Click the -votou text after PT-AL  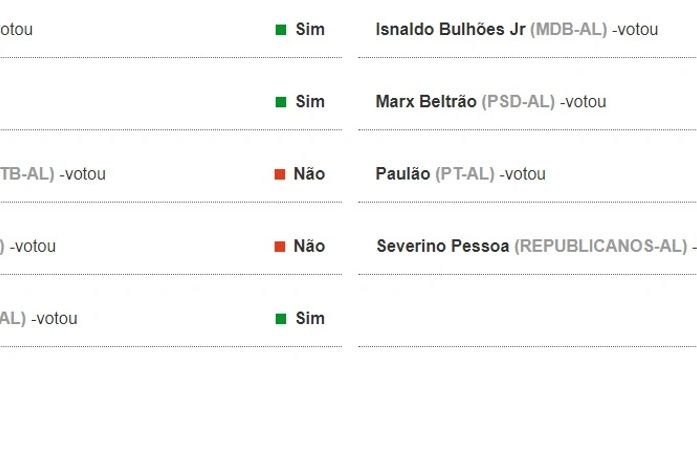pos(522,174)
